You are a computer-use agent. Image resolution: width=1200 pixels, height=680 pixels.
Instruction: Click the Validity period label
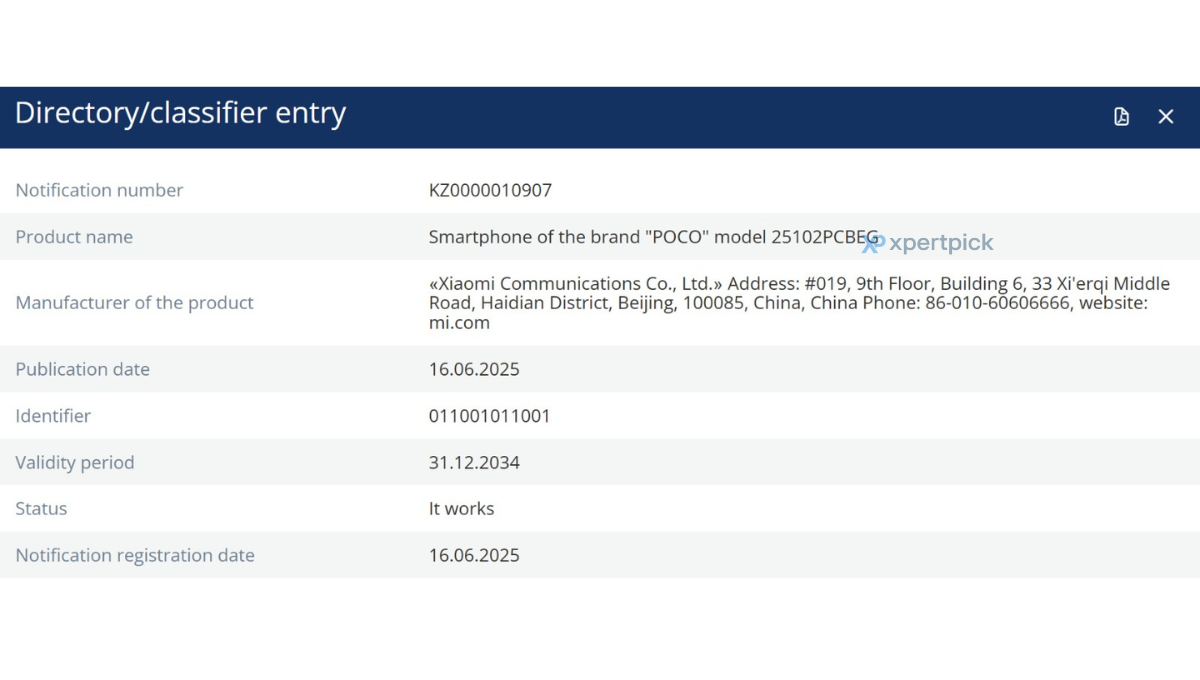point(75,463)
